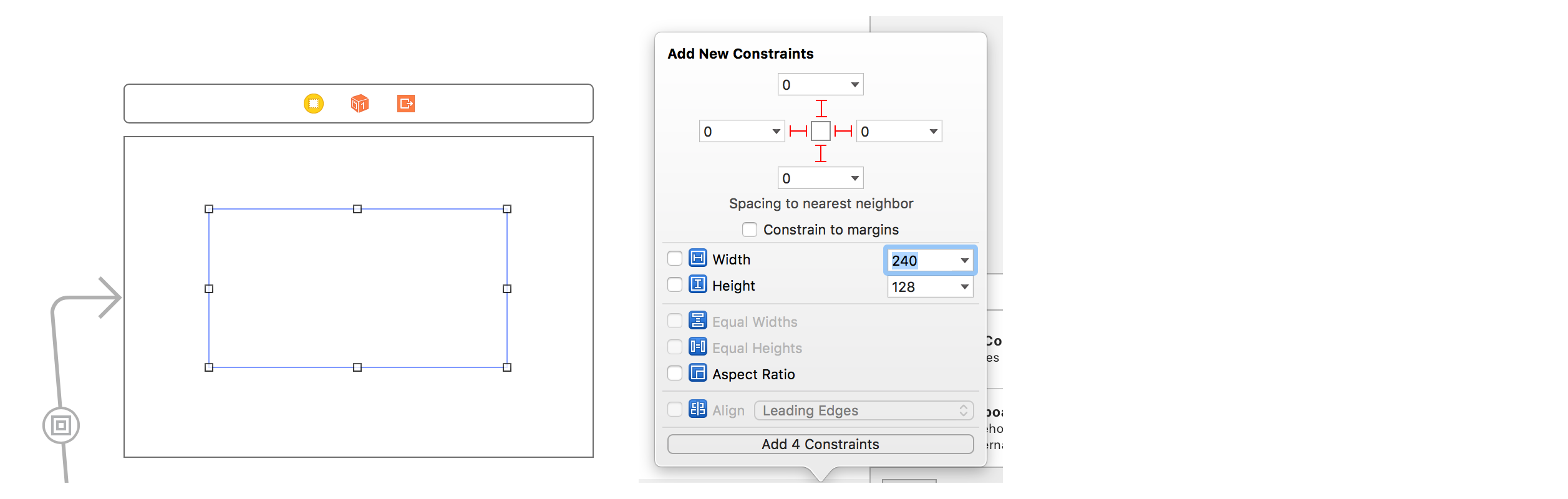Click the Spacing to nearest neighbor label
The image size is (1568, 499).
click(821, 203)
